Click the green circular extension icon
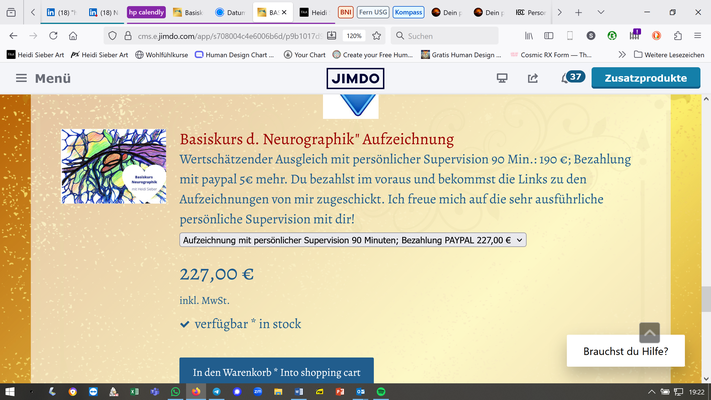Screen dimensions: 711x400 [x=612, y=36]
